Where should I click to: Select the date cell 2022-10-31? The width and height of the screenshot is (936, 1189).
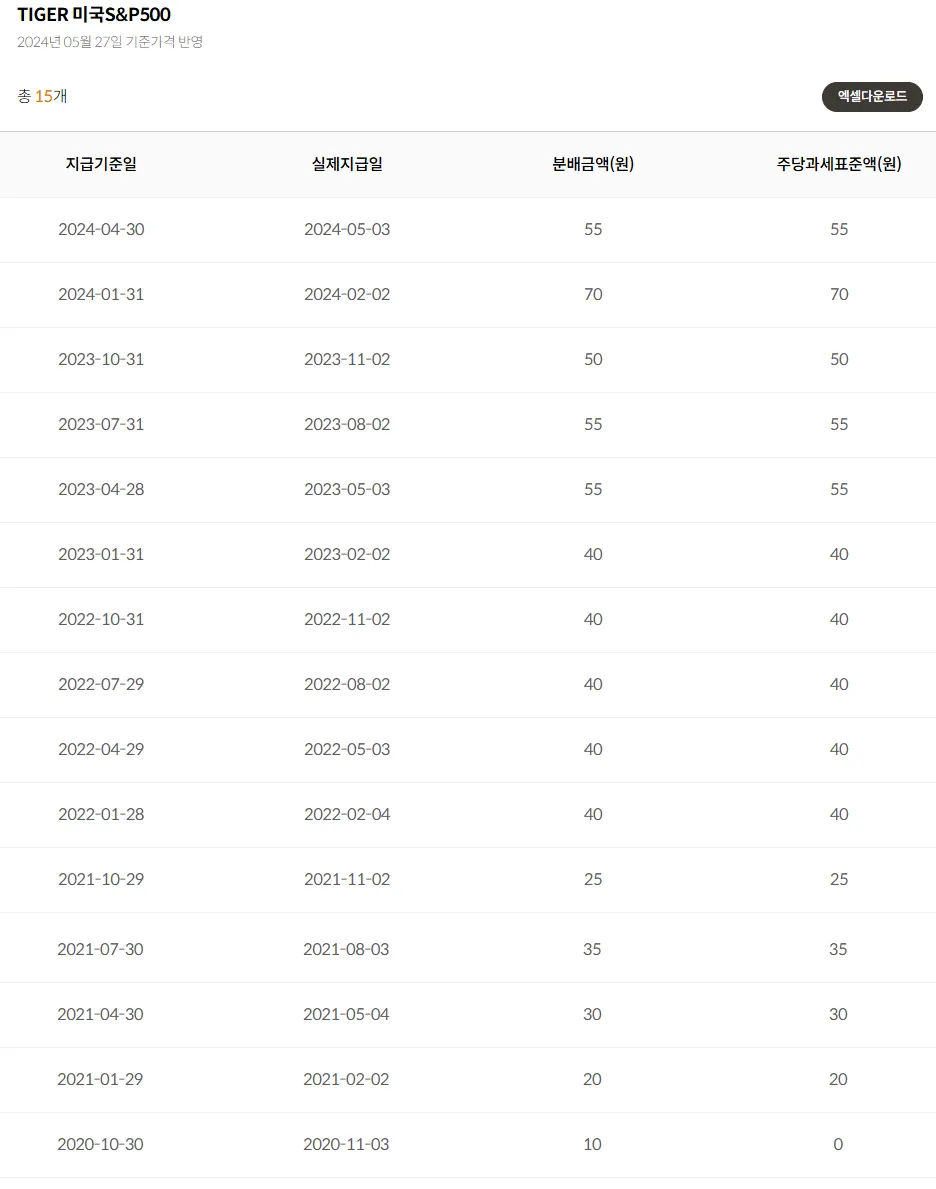tap(101, 620)
